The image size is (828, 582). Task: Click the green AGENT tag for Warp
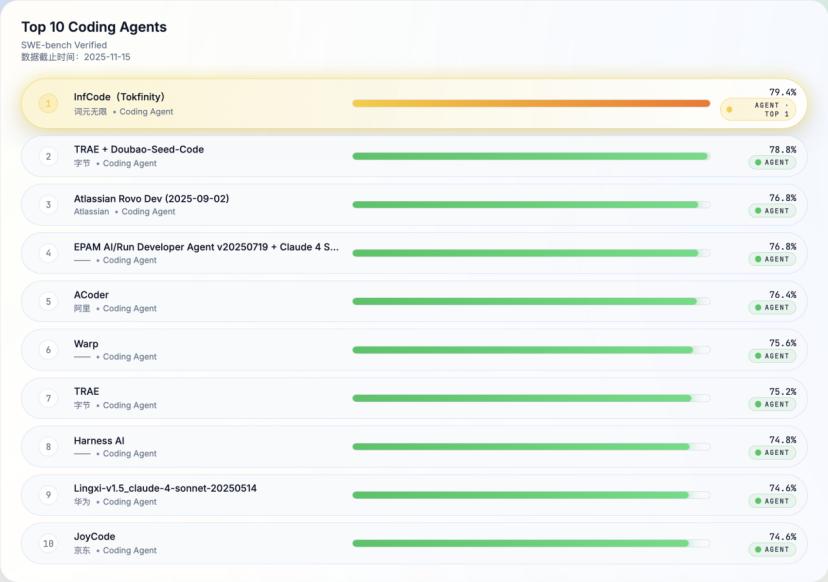pos(772,356)
